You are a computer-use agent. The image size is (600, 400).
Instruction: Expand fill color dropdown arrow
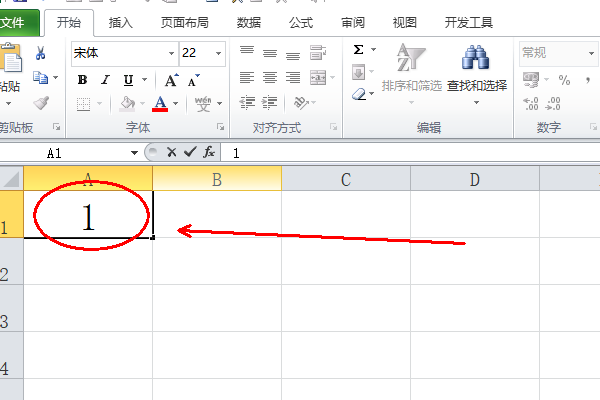tap(142, 103)
